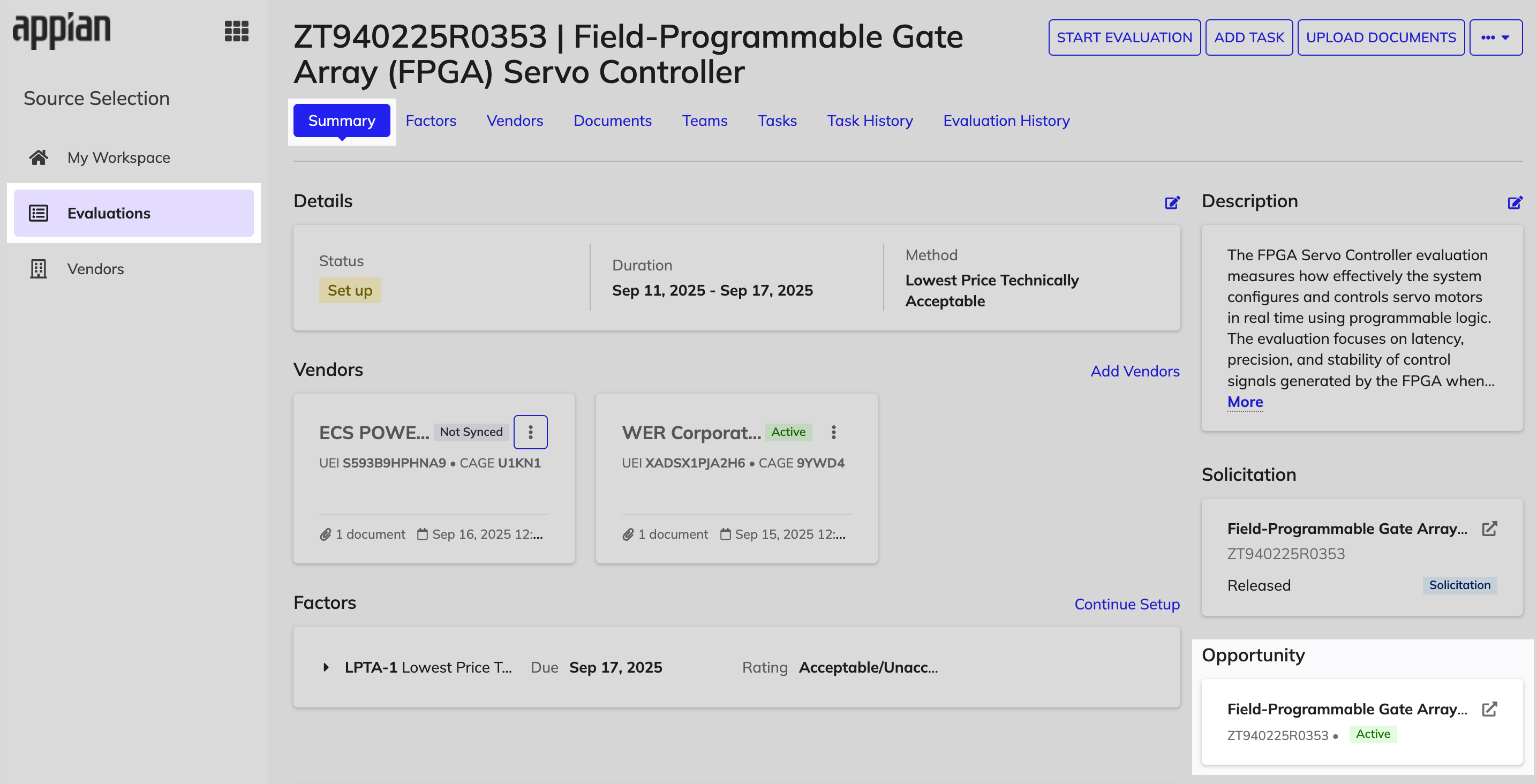Select Vendors in the sidebar navigation

tap(134, 268)
